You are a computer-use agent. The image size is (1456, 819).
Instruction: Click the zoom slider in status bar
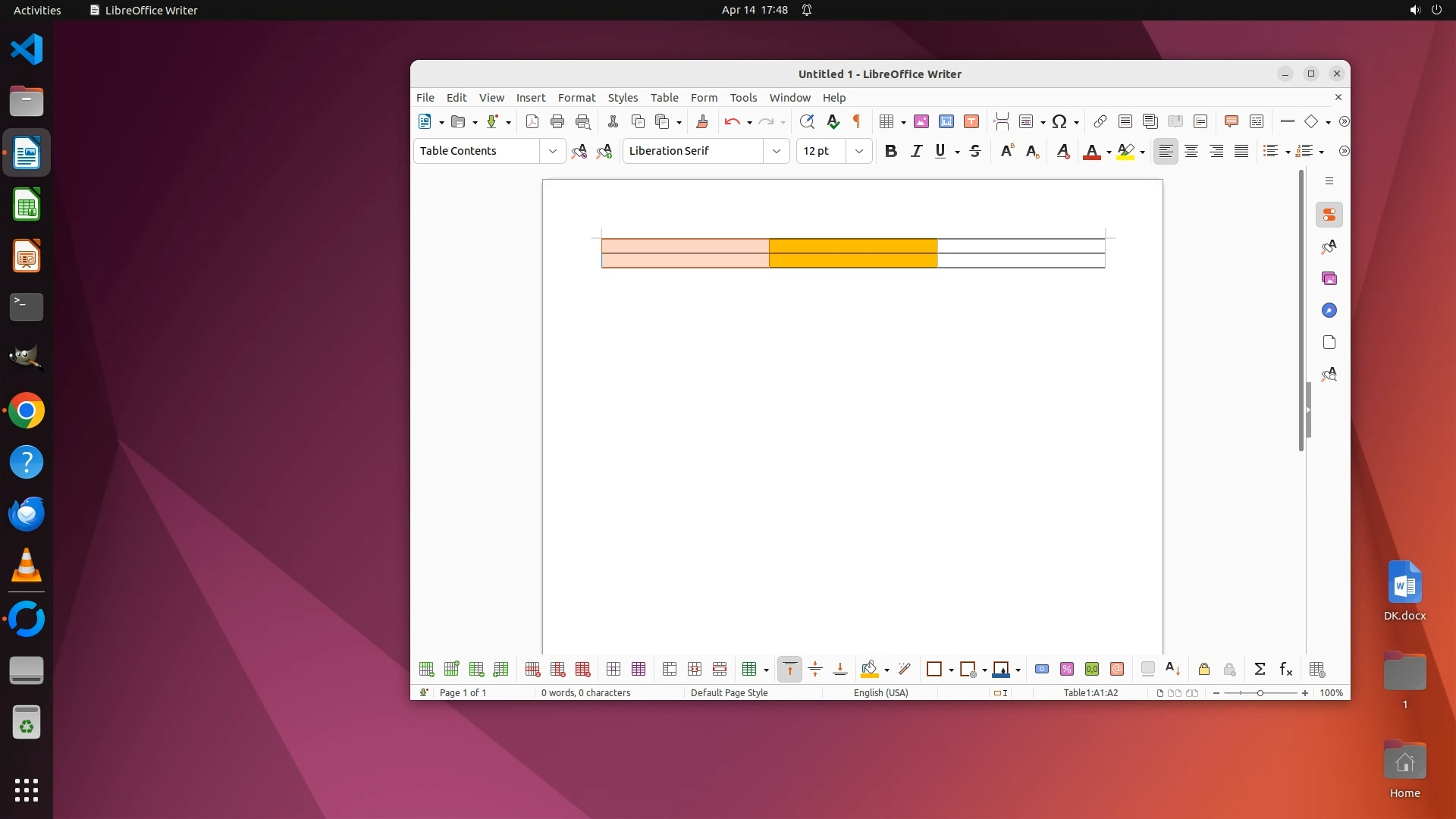pyautogui.click(x=1260, y=693)
